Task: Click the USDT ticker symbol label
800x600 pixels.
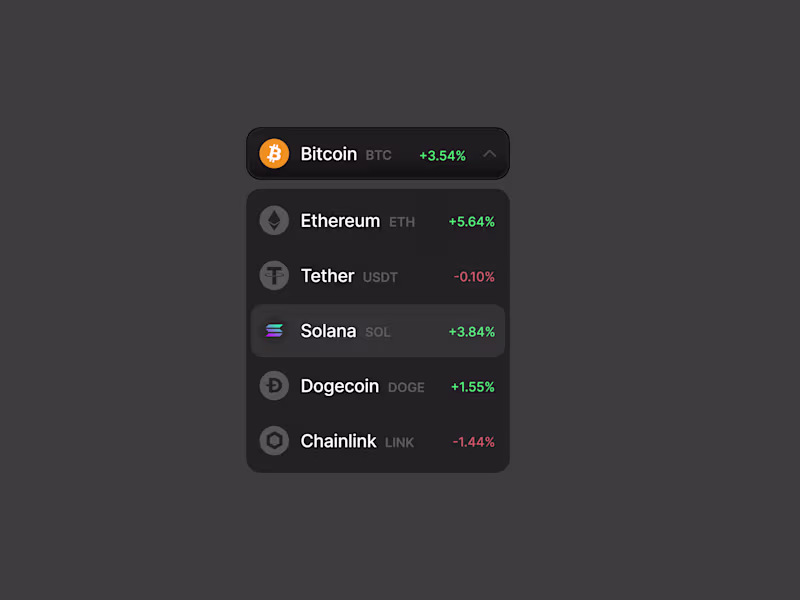Action: 380,277
